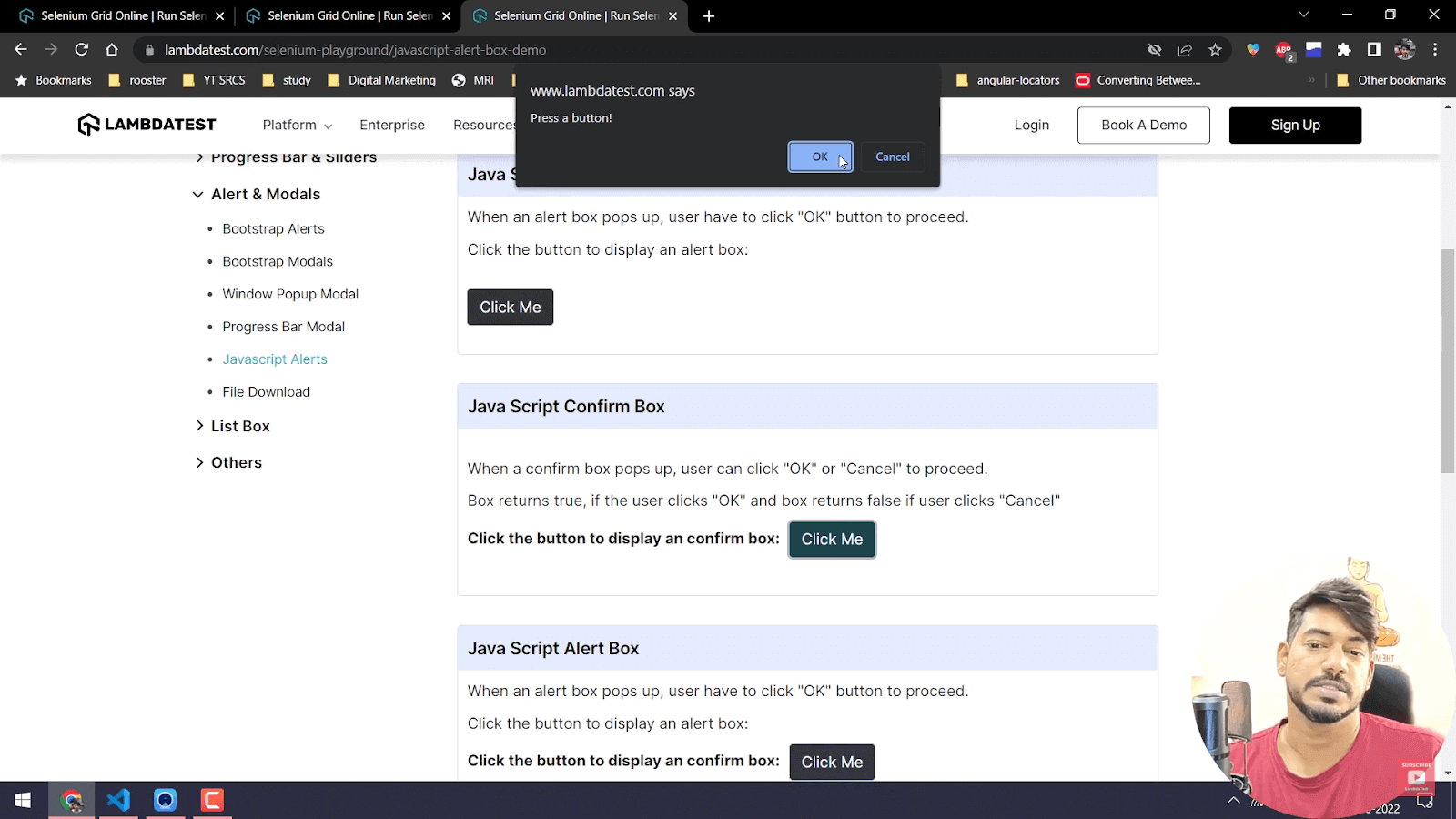Open the Windows Start button
1456x819 pixels.
(x=23, y=800)
